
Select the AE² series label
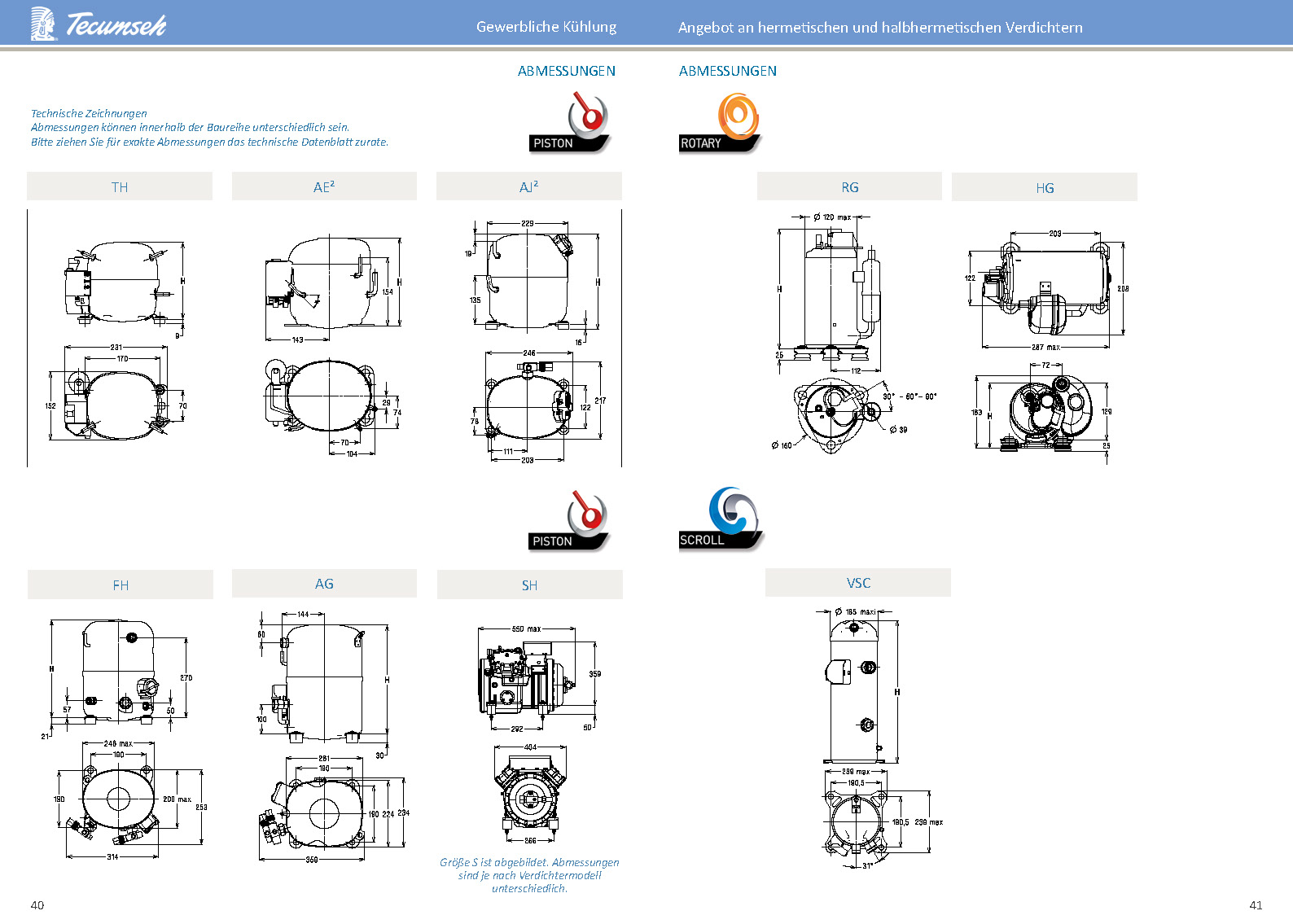(x=324, y=186)
